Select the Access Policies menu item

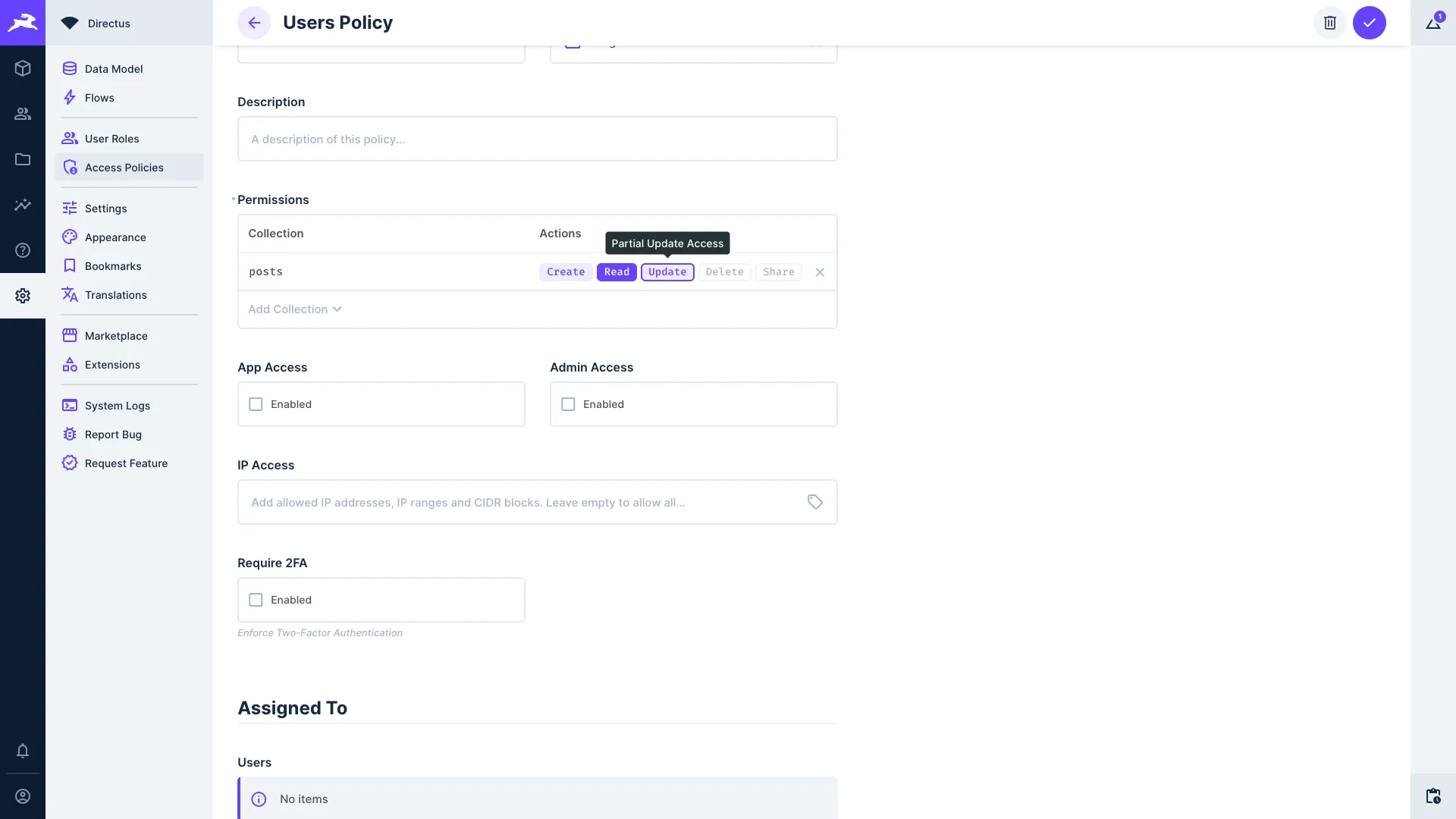pyautogui.click(x=124, y=167)
